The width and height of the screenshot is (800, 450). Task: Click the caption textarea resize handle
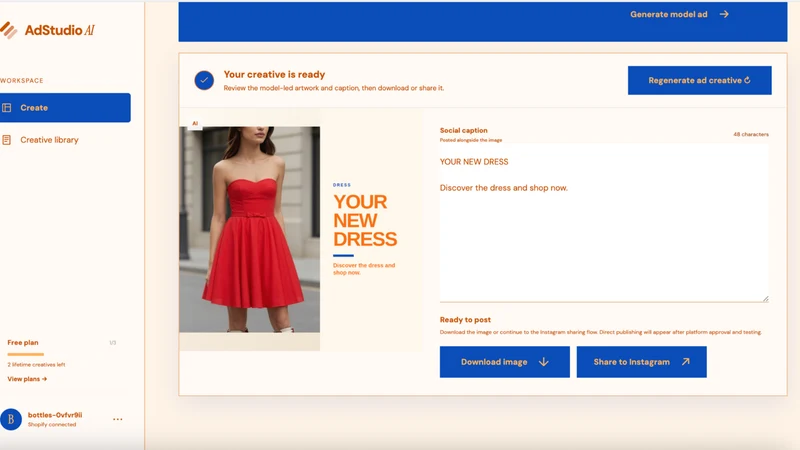765,298
